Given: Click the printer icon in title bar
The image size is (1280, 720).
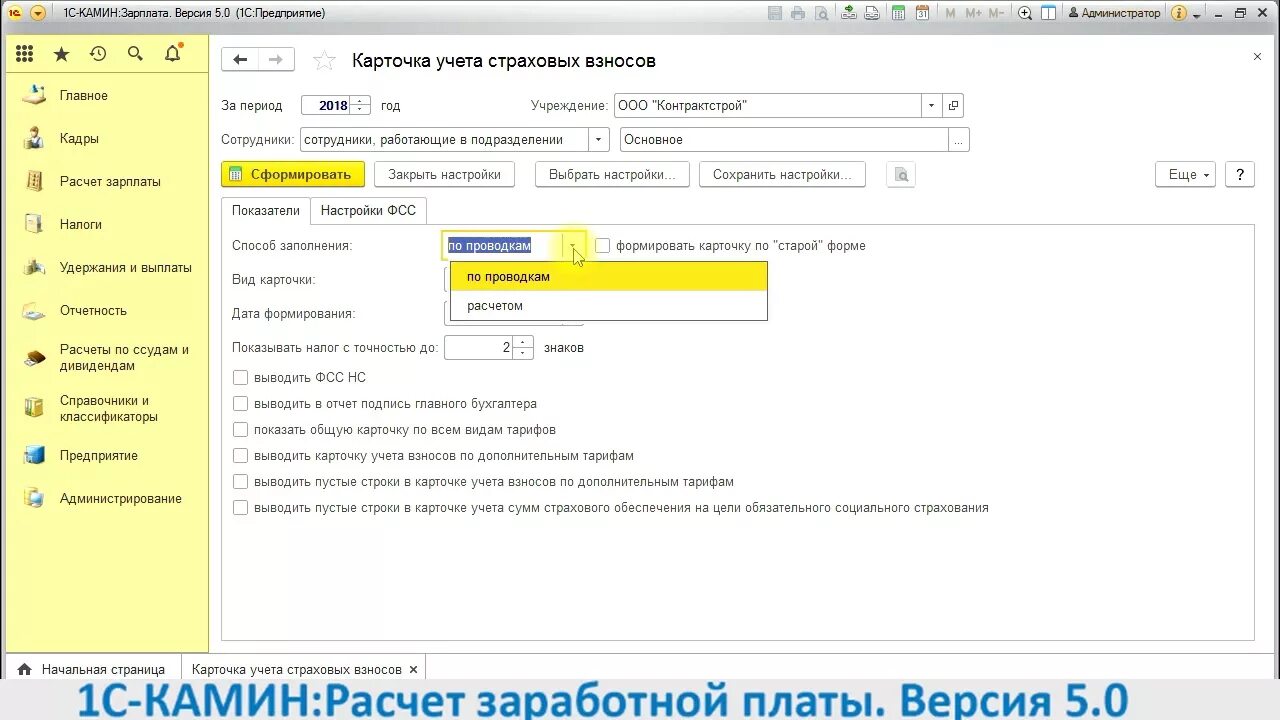Looking at the screenshot, I should (798, 13).
